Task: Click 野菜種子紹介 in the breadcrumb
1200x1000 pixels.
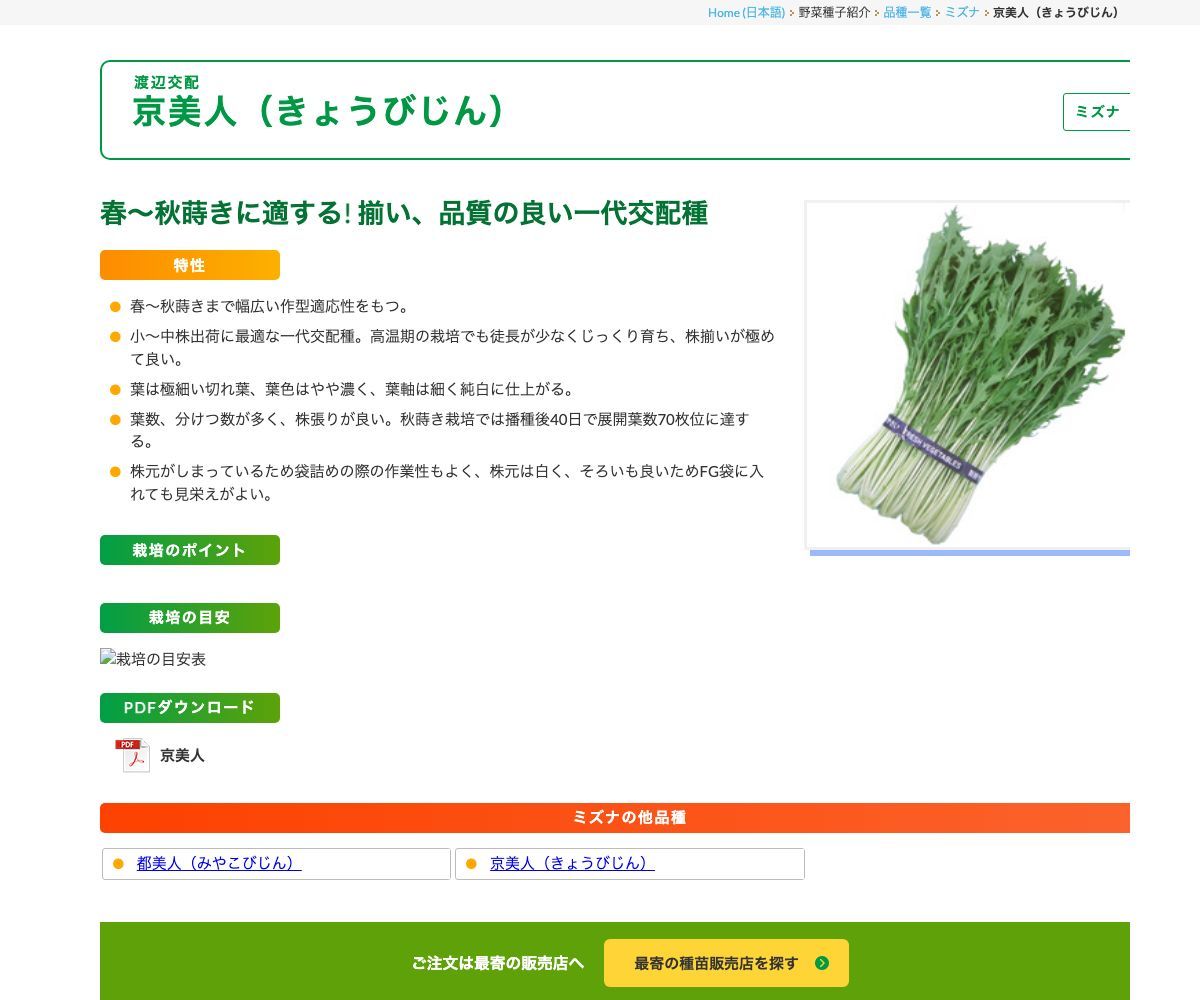Action: pyautogui.click(x=834, y=12)
